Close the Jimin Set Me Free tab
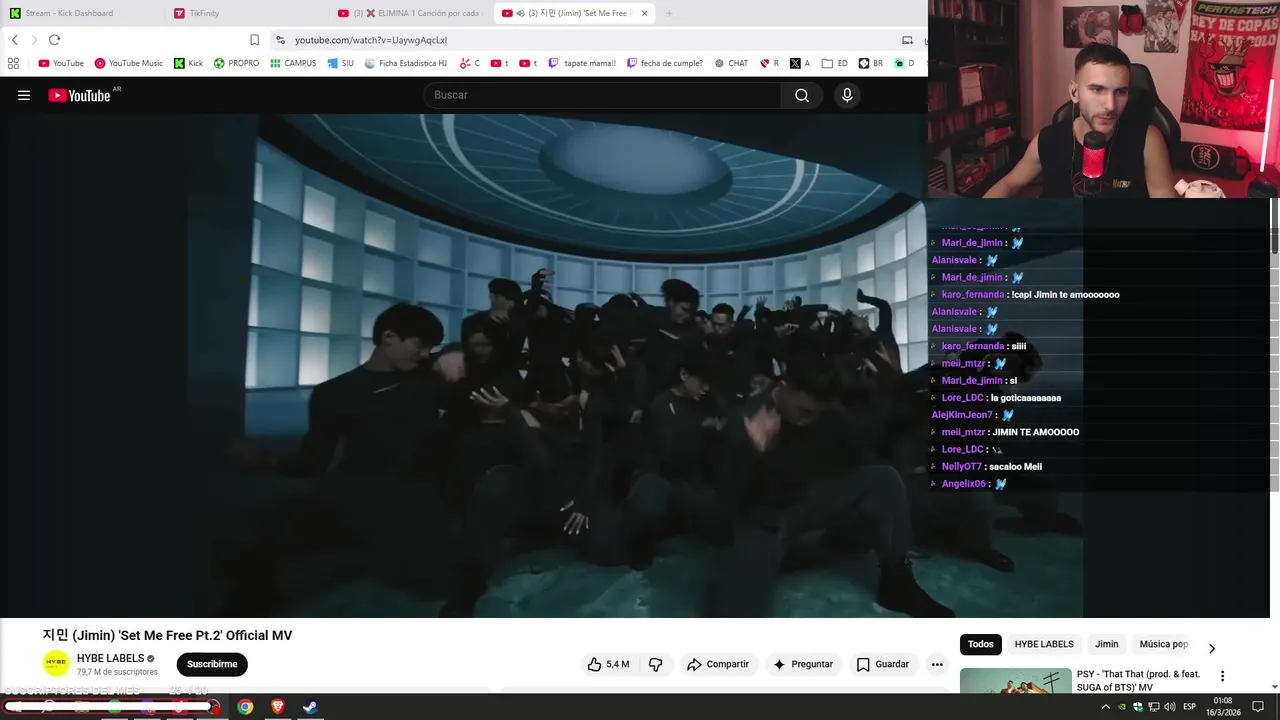 (x=644, y=13)
